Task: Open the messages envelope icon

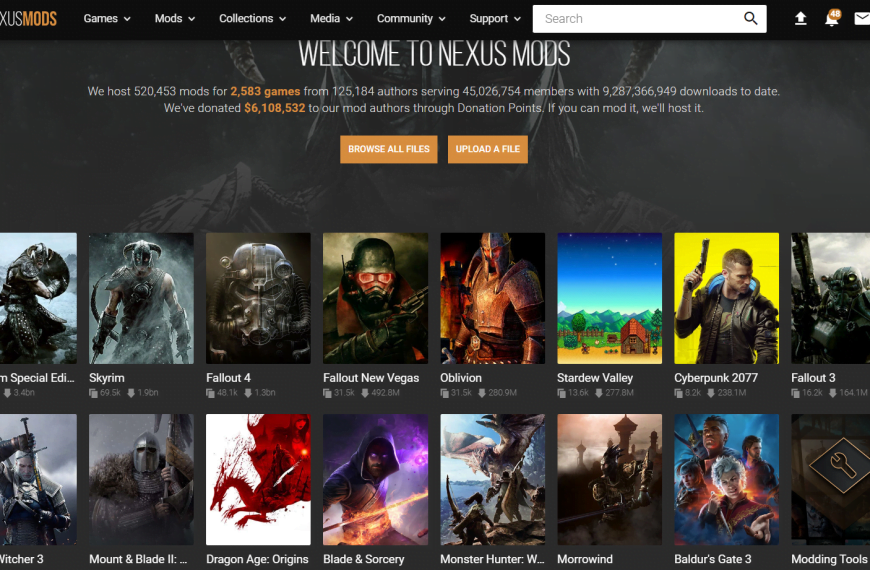Action: point(862,19)
